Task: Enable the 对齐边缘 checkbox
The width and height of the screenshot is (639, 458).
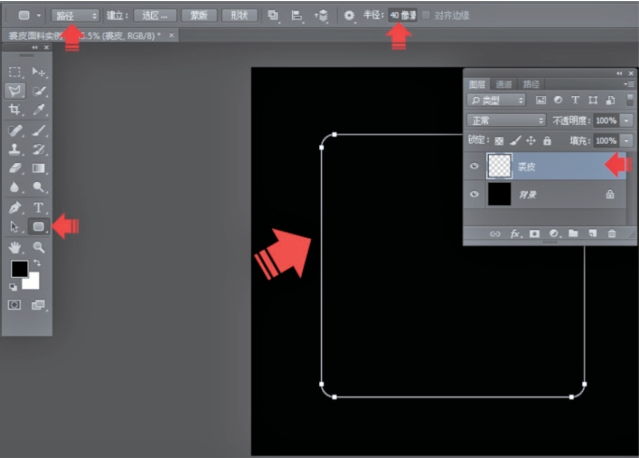Action: coord(427,15)
